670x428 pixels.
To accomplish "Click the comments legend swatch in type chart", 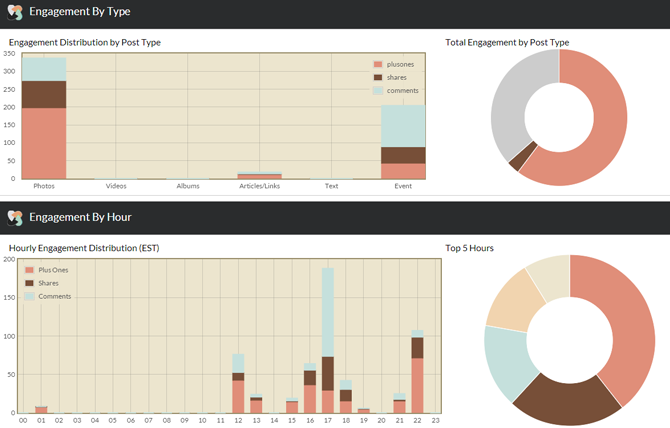I will click(x=378, y=91).
